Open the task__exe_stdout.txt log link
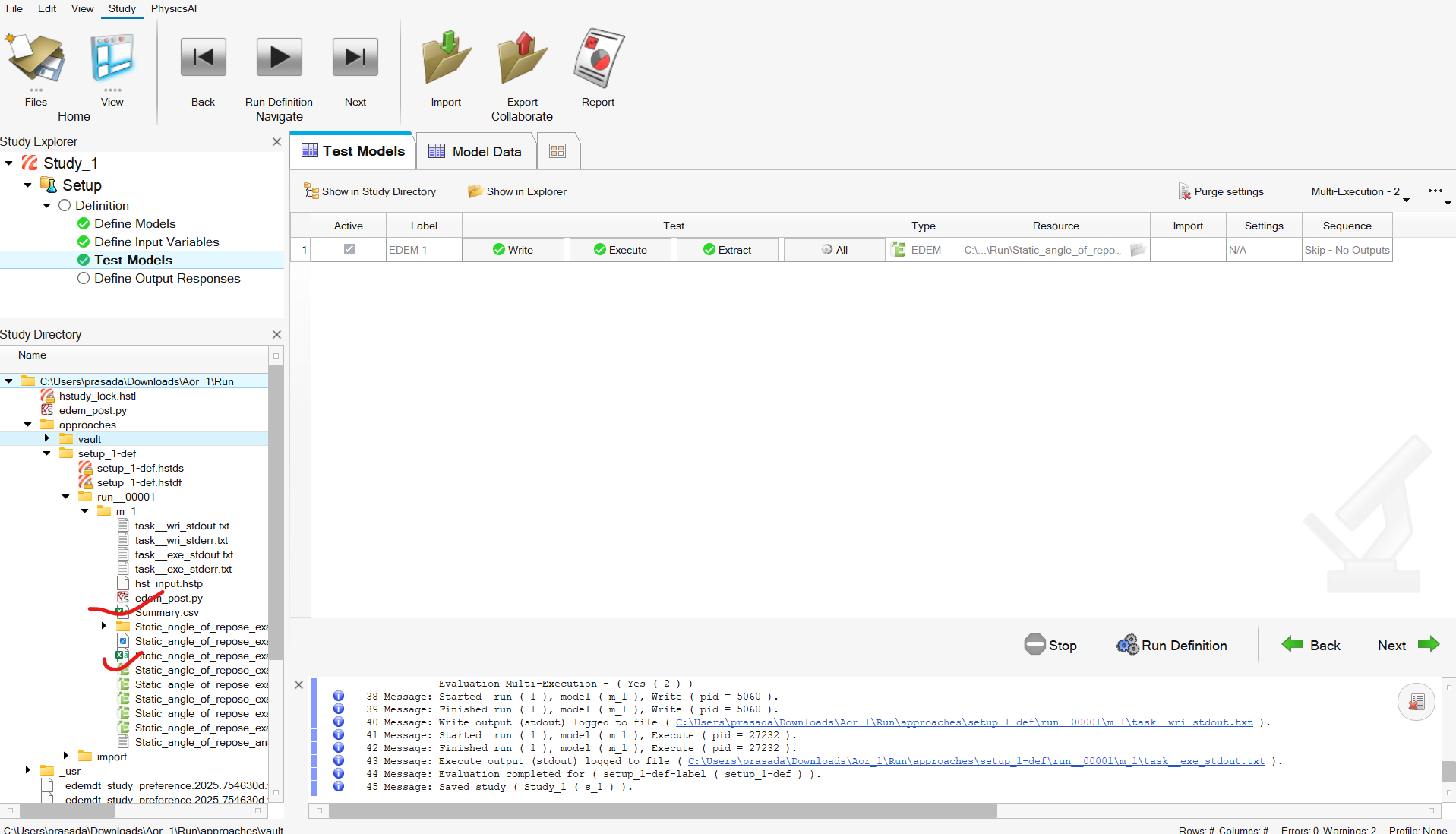 (x=976, y=761)
